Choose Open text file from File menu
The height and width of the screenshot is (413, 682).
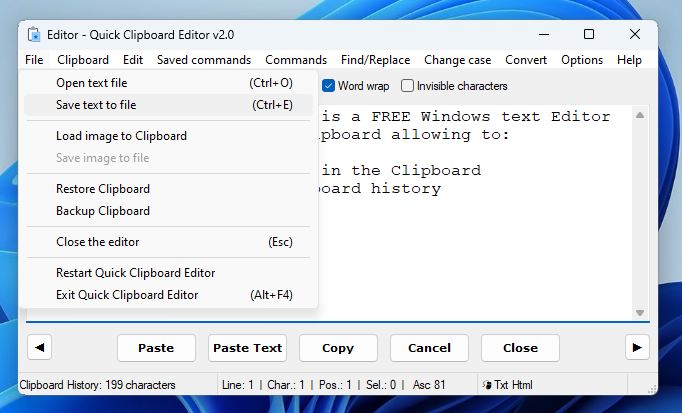pyautogui.click(x=168, y=83)
